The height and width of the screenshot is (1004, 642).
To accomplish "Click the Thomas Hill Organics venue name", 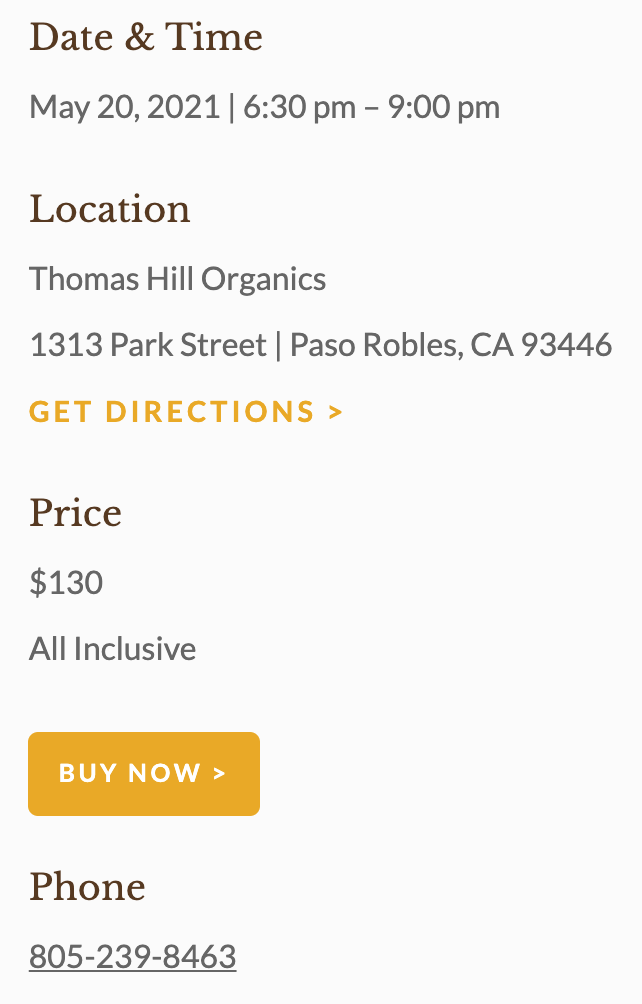I will click(178, 280).
